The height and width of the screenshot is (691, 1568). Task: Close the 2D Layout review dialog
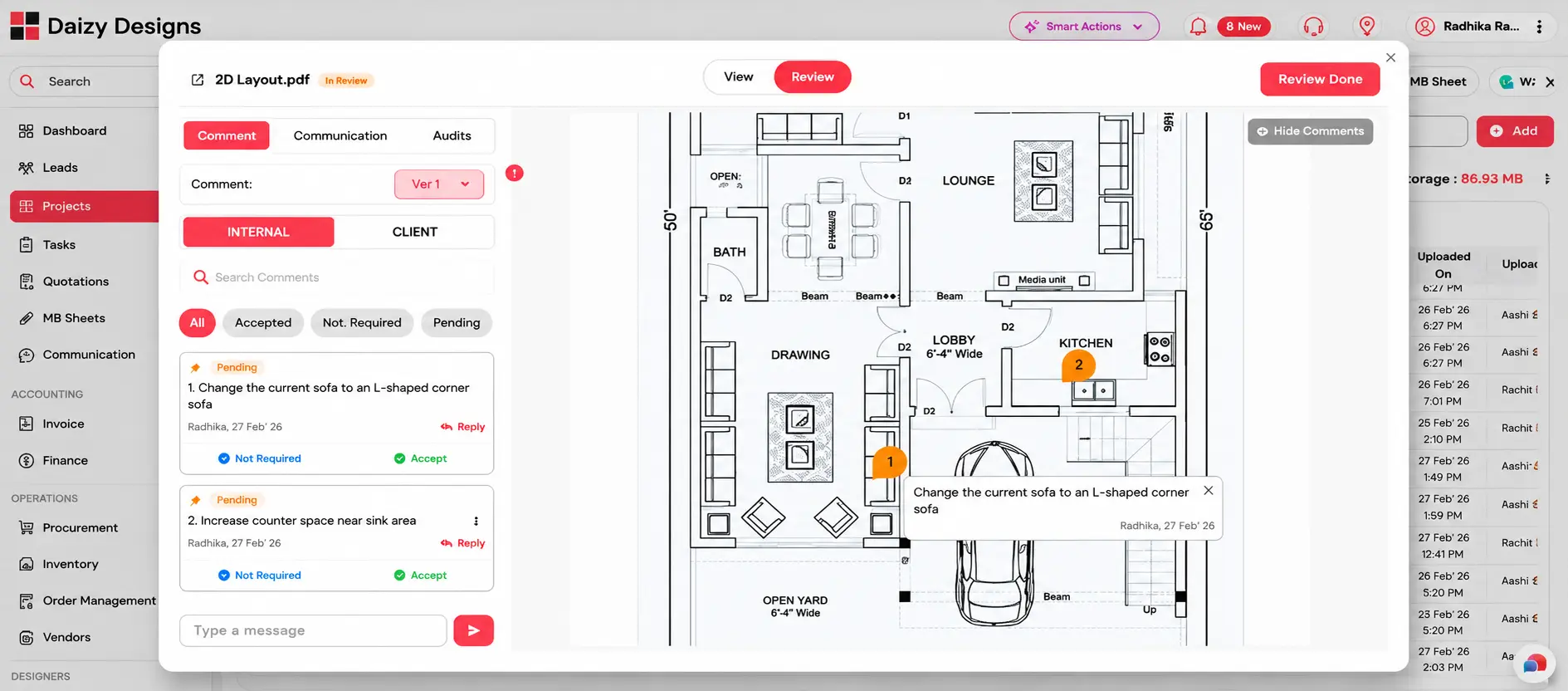1391,57
